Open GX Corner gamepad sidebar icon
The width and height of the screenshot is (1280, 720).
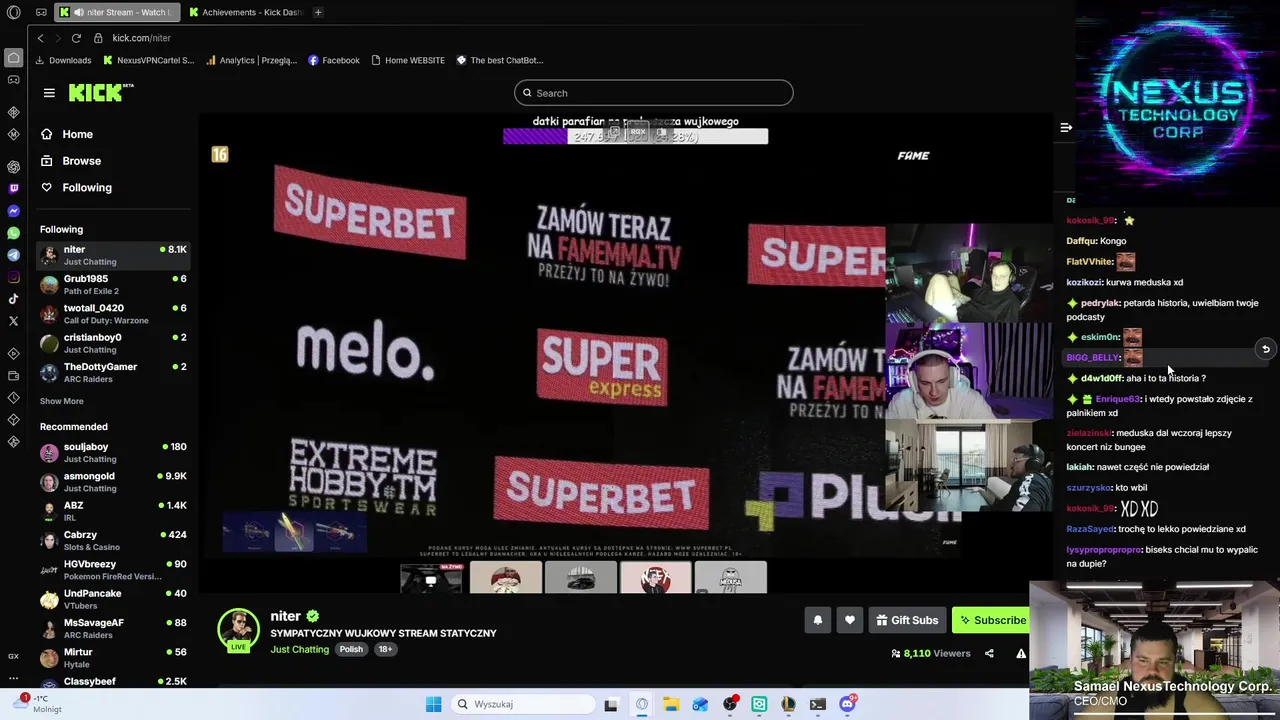point(13,79)
